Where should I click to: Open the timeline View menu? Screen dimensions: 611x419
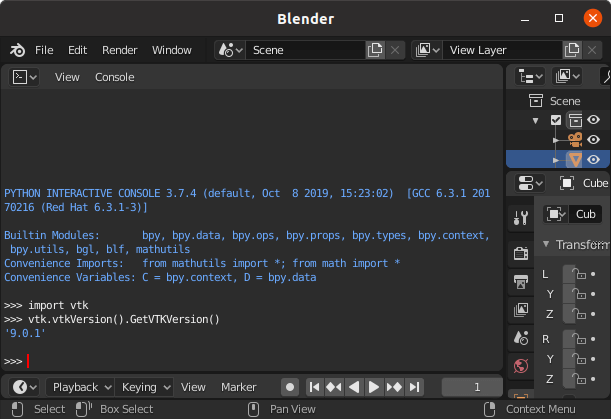coord(193,387)
